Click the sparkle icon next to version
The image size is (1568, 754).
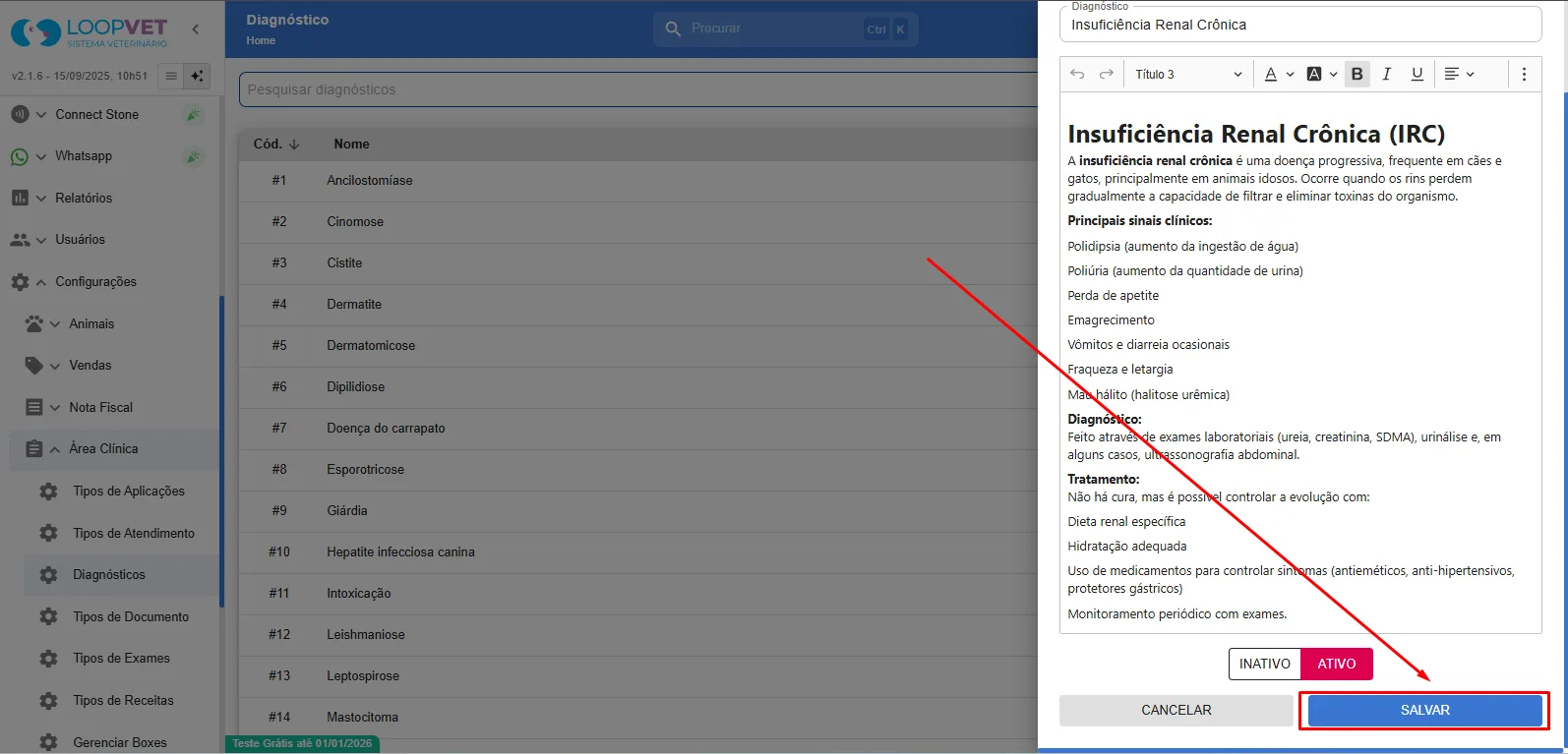tap(197, 76)
